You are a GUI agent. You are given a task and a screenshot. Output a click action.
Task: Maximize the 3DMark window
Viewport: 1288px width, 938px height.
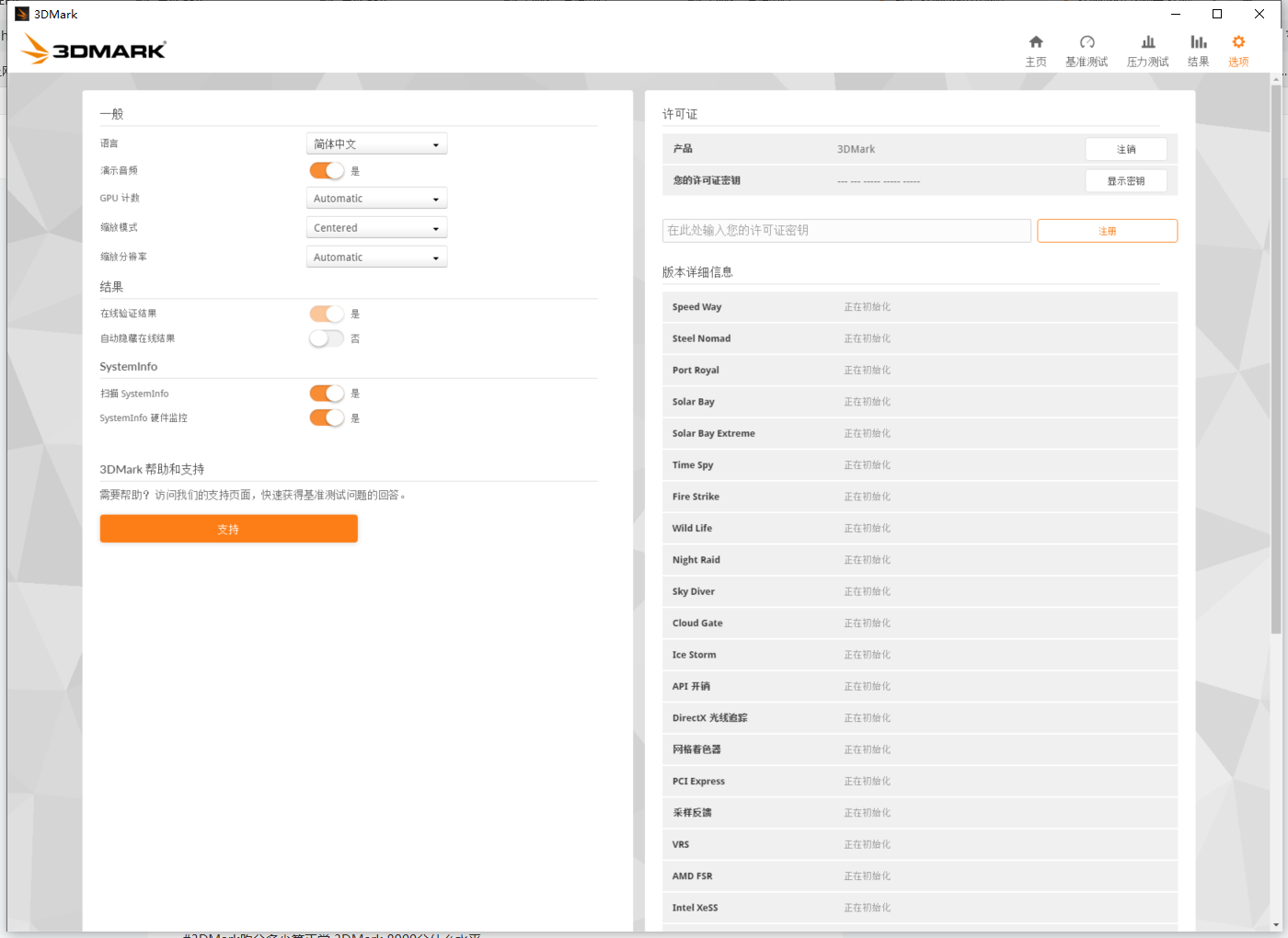pos(1217,14)
